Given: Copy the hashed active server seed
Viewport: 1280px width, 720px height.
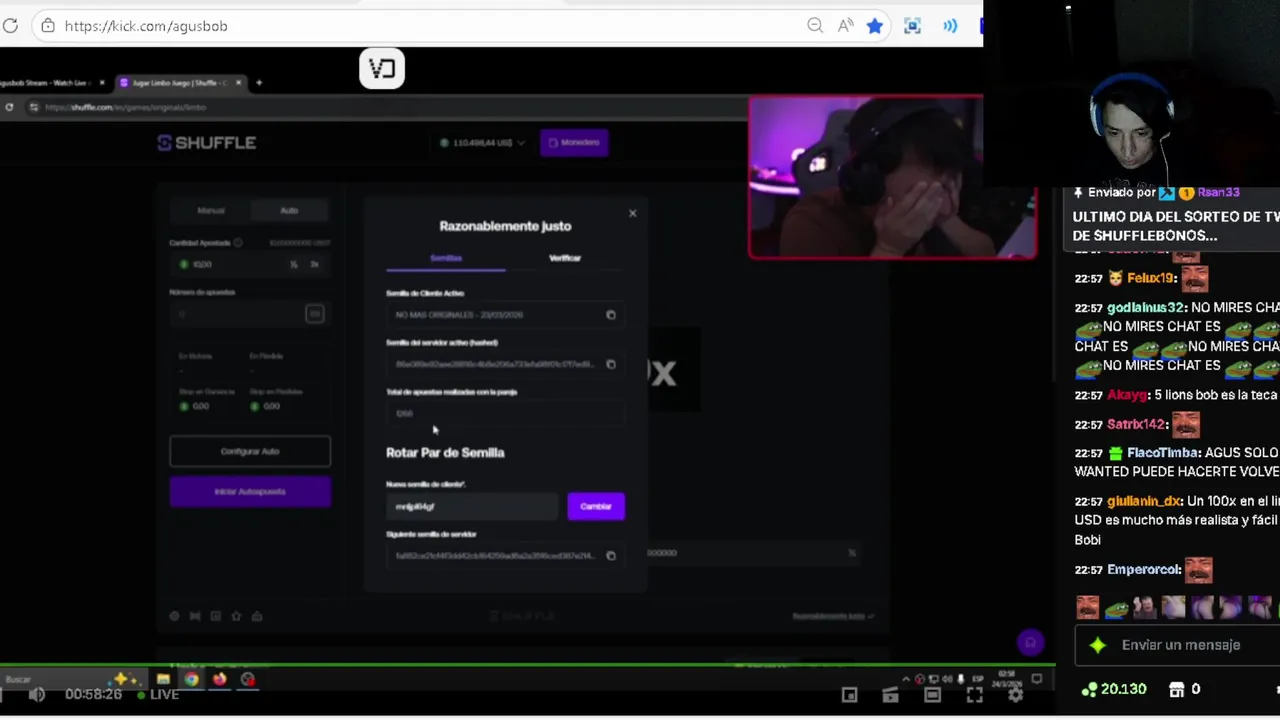Looking at the screenshot, I should pos(611,364).
